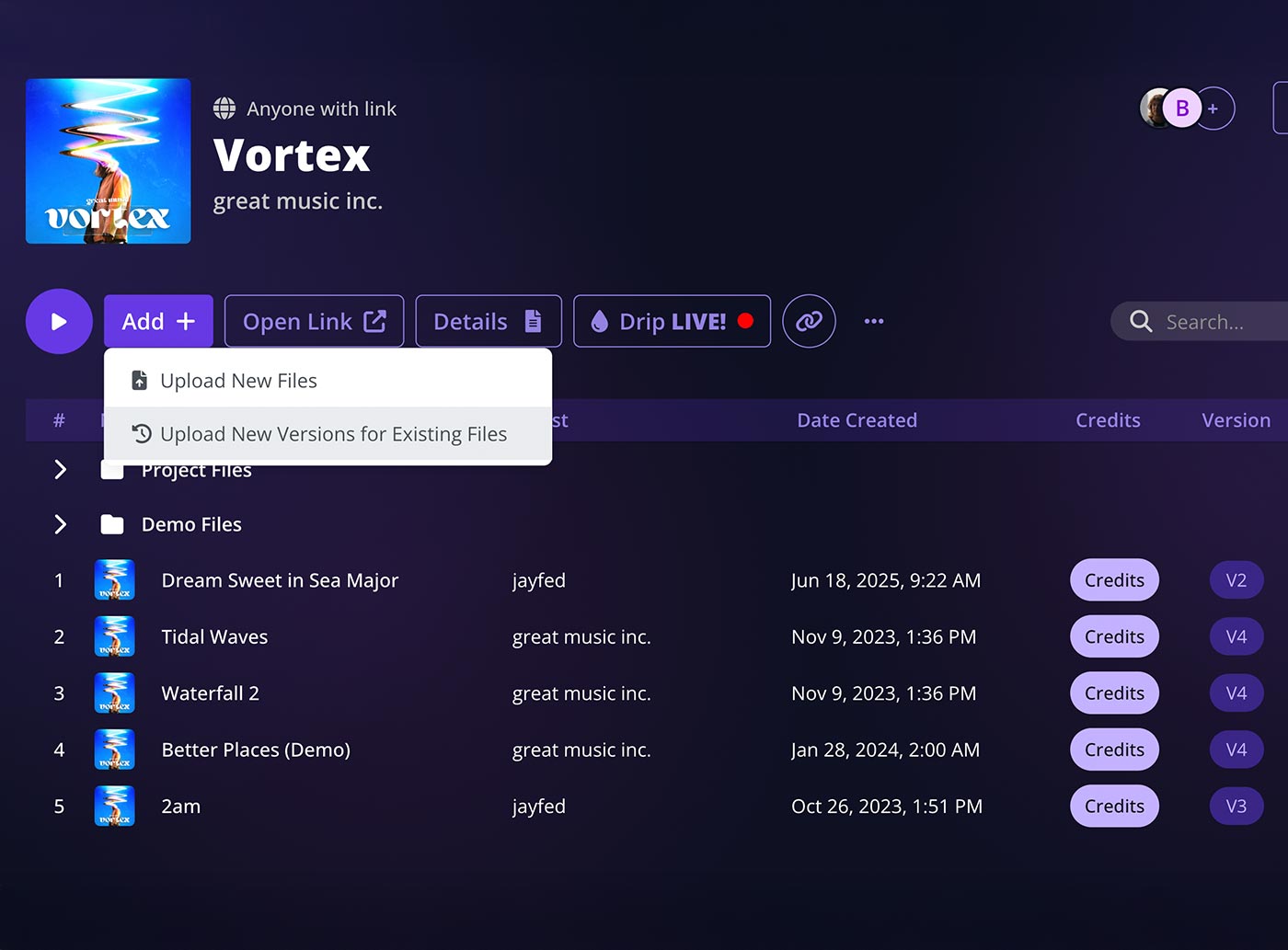Select track title Dream Sweet in Sea Major
This screenshot has width=1288, height=950.
point(280,580)
